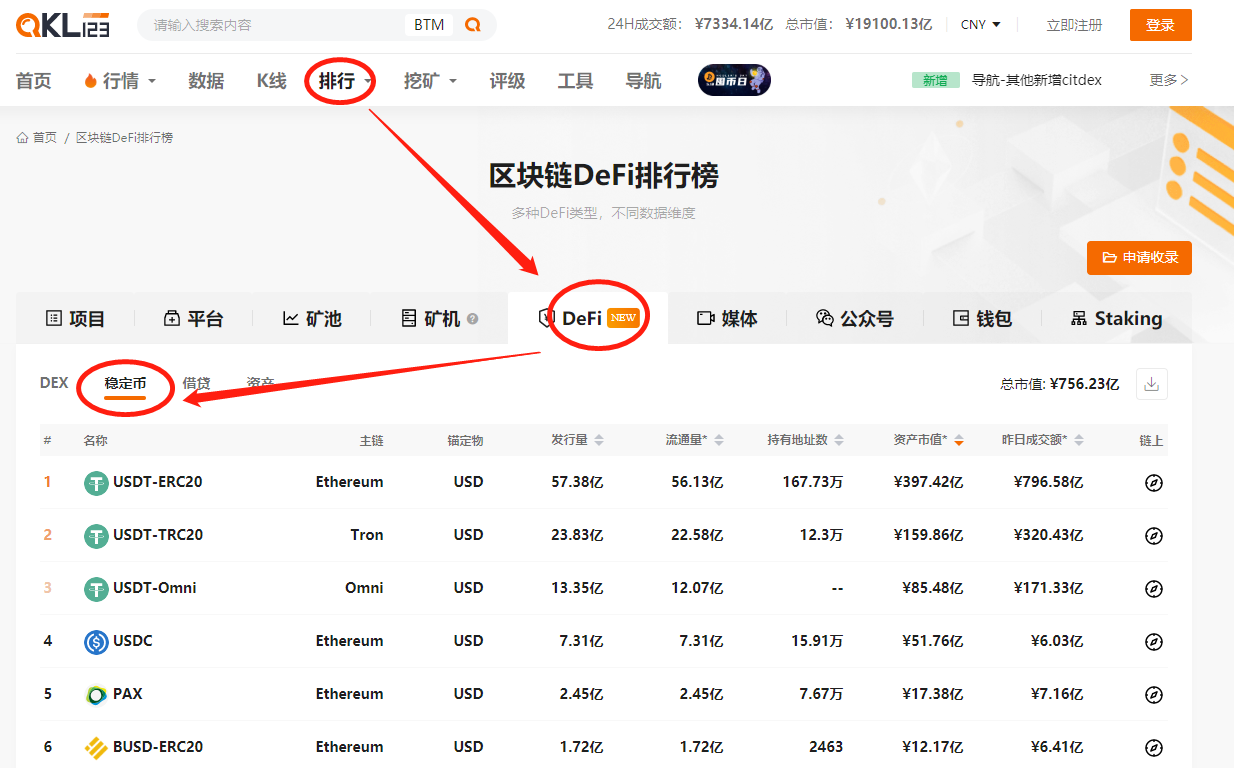Open on-chain compass for USDT-Omni
Image resolution: width=1234 pixels, height=768 pixels.
[1154, 589]
